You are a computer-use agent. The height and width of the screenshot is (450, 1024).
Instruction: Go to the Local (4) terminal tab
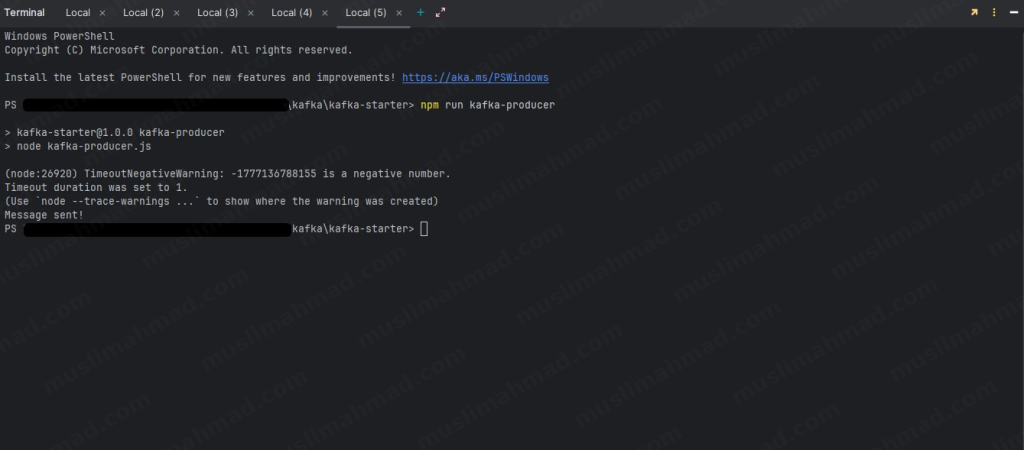pyautogui.click(x=291, y=12)
